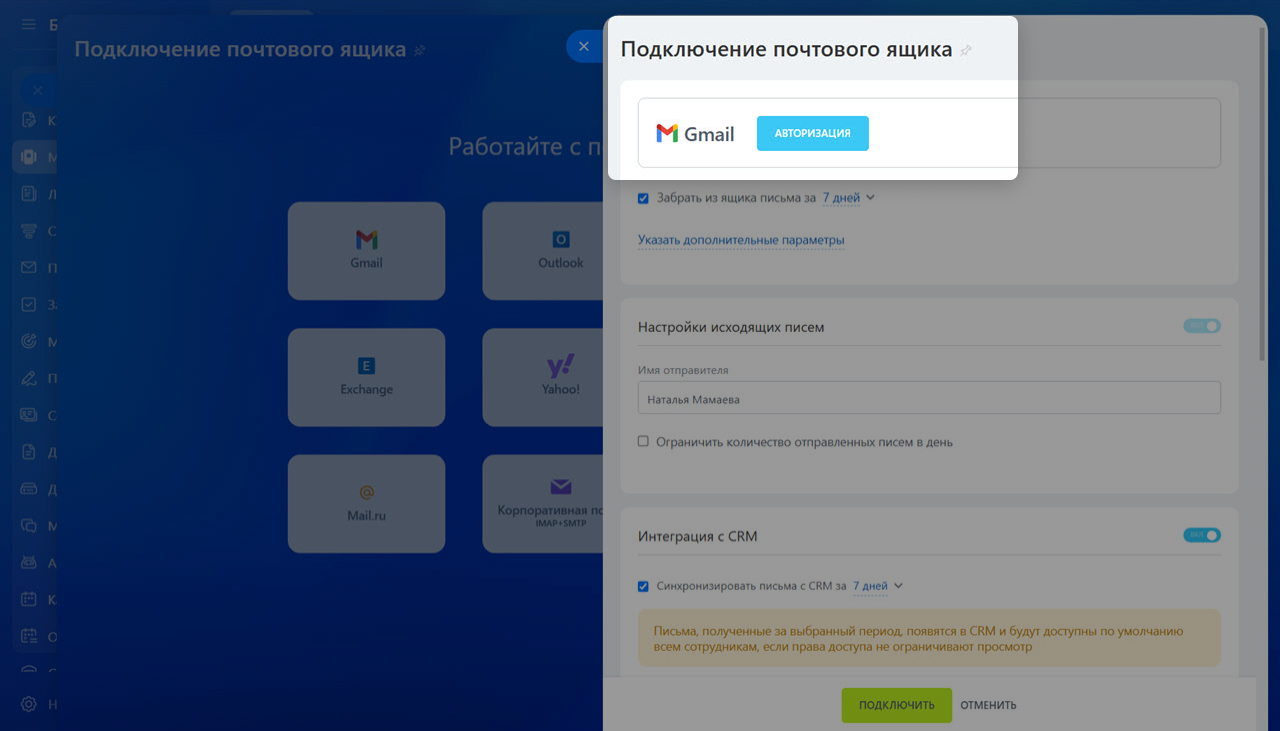
Task: Click the pencil signature icon in the left sidebar
Action: click(x=29, y=378)
